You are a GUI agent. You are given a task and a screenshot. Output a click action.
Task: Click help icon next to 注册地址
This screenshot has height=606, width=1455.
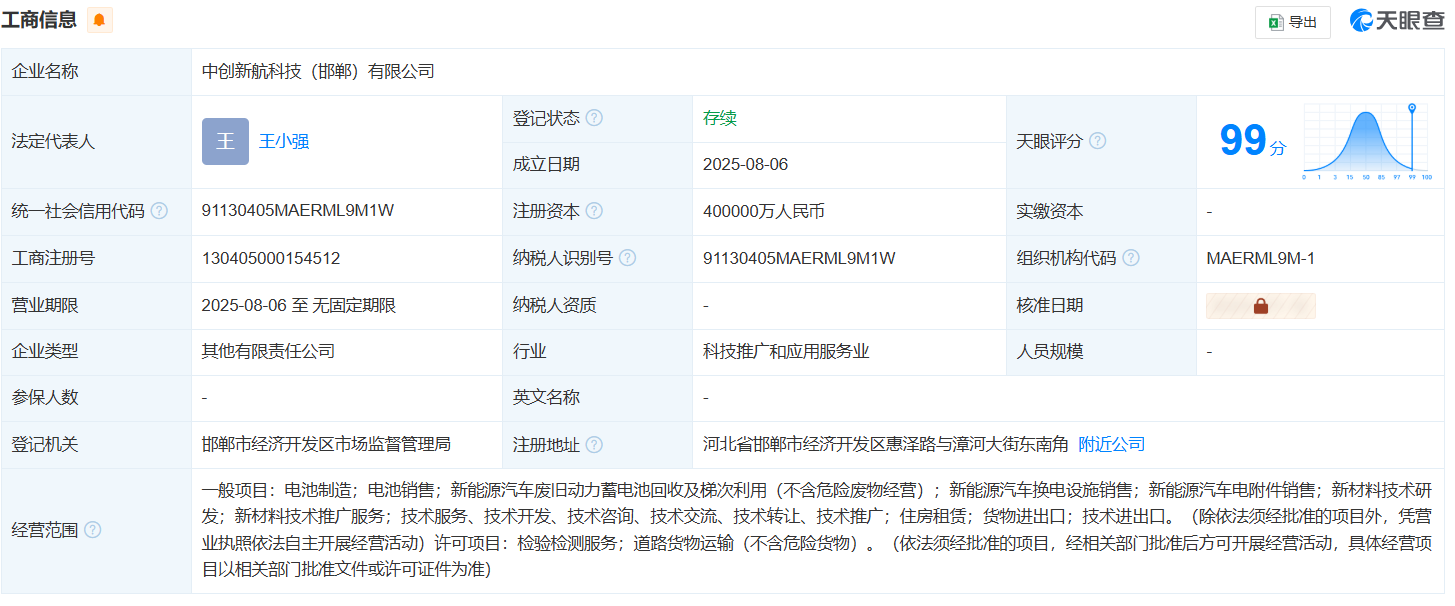coord(594,444)
